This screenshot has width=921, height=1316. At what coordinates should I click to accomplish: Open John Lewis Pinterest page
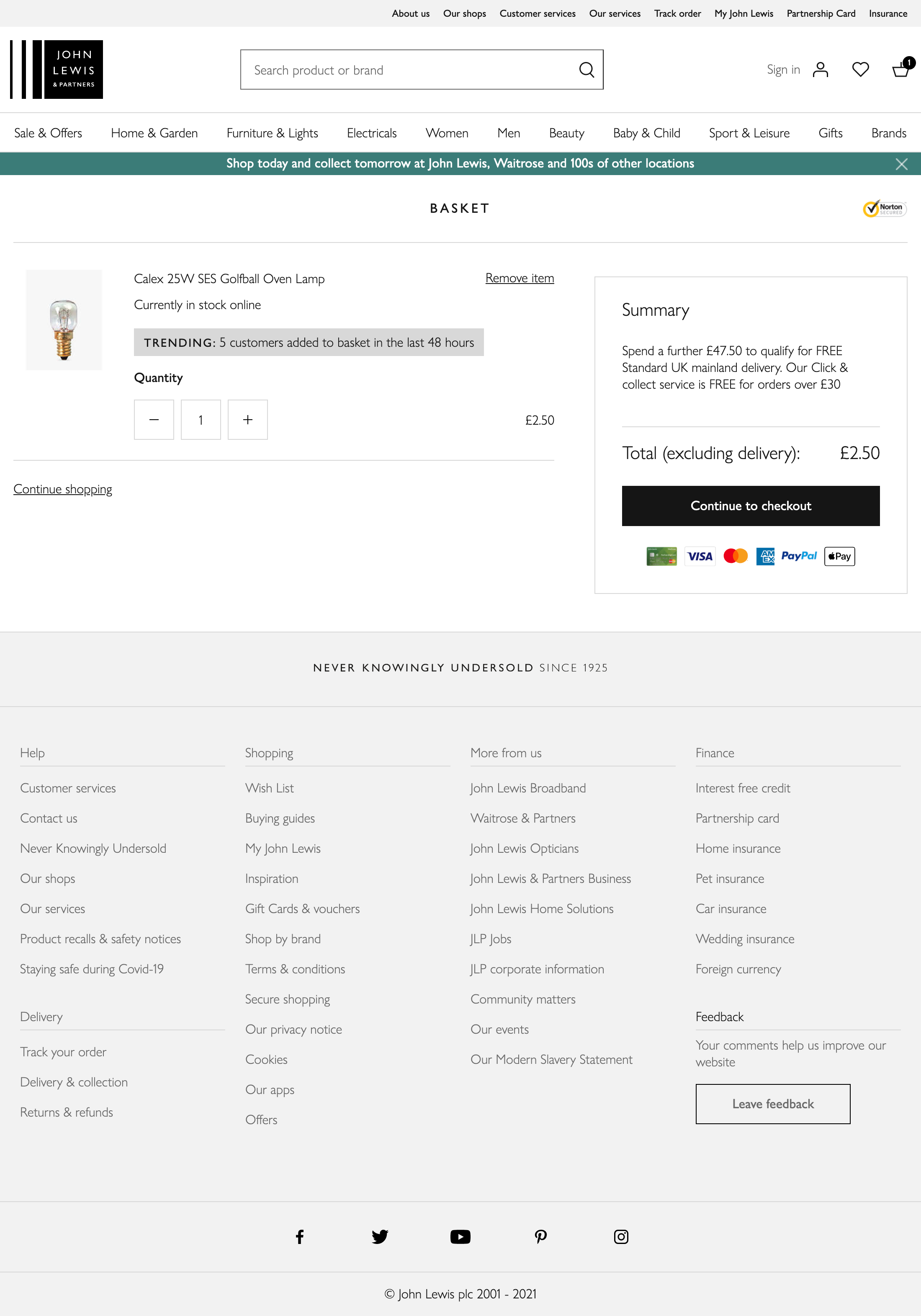pyautogui.click(x=541, y=1236)
